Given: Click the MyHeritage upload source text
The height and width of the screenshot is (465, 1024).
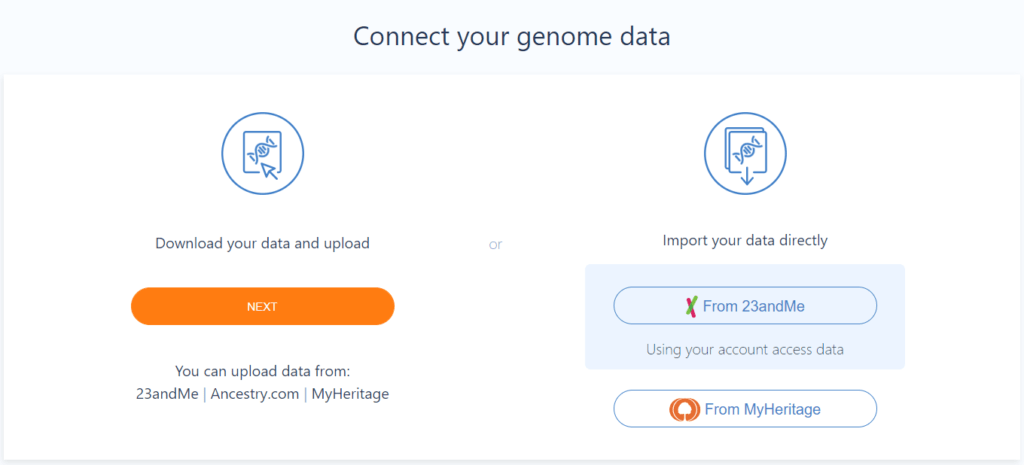Looking at the screenshot, I should [x=350, y=394].
